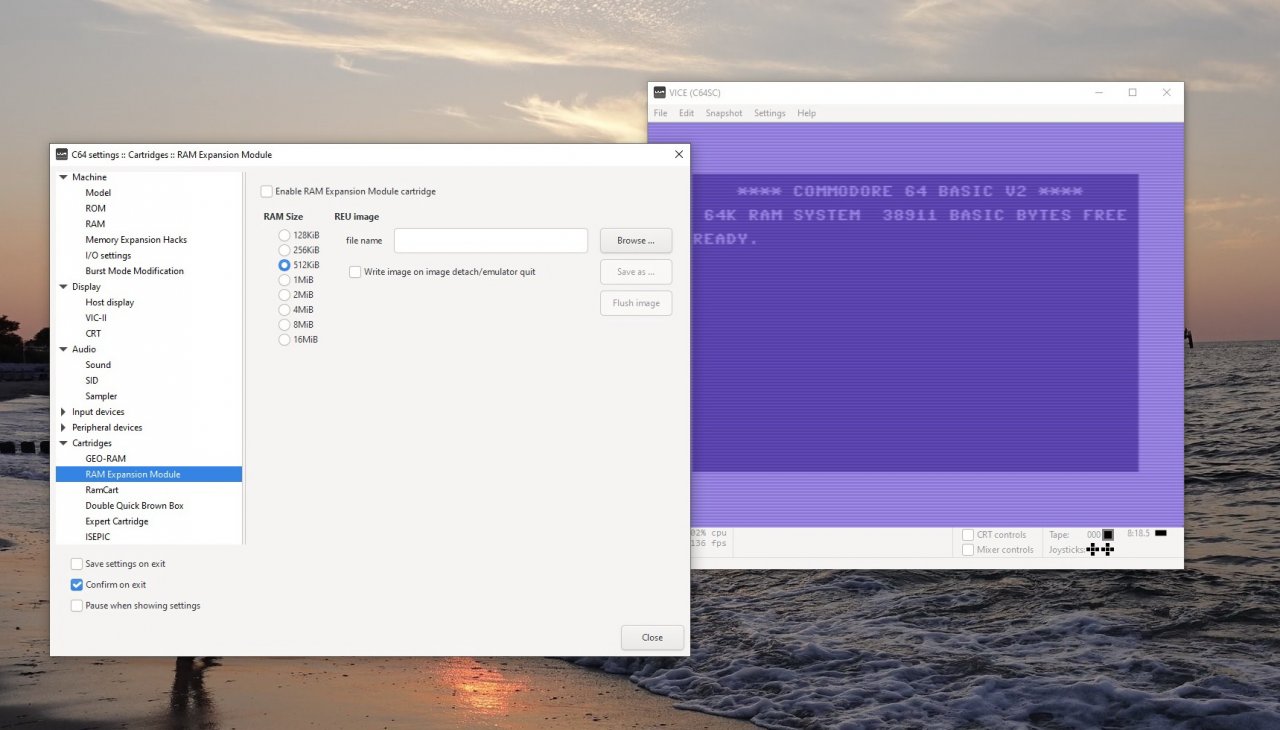
Task: Select 256KiB RAM size
Action: (284, 250)
